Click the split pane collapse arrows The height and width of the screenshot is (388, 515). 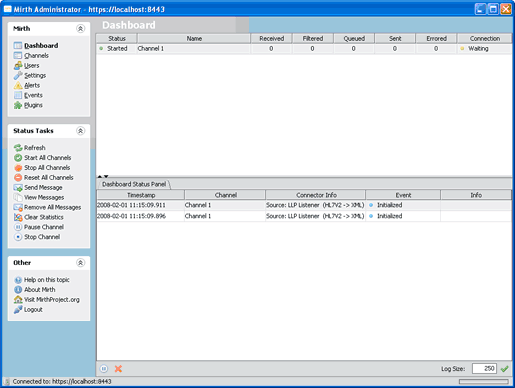click(103, 176)
